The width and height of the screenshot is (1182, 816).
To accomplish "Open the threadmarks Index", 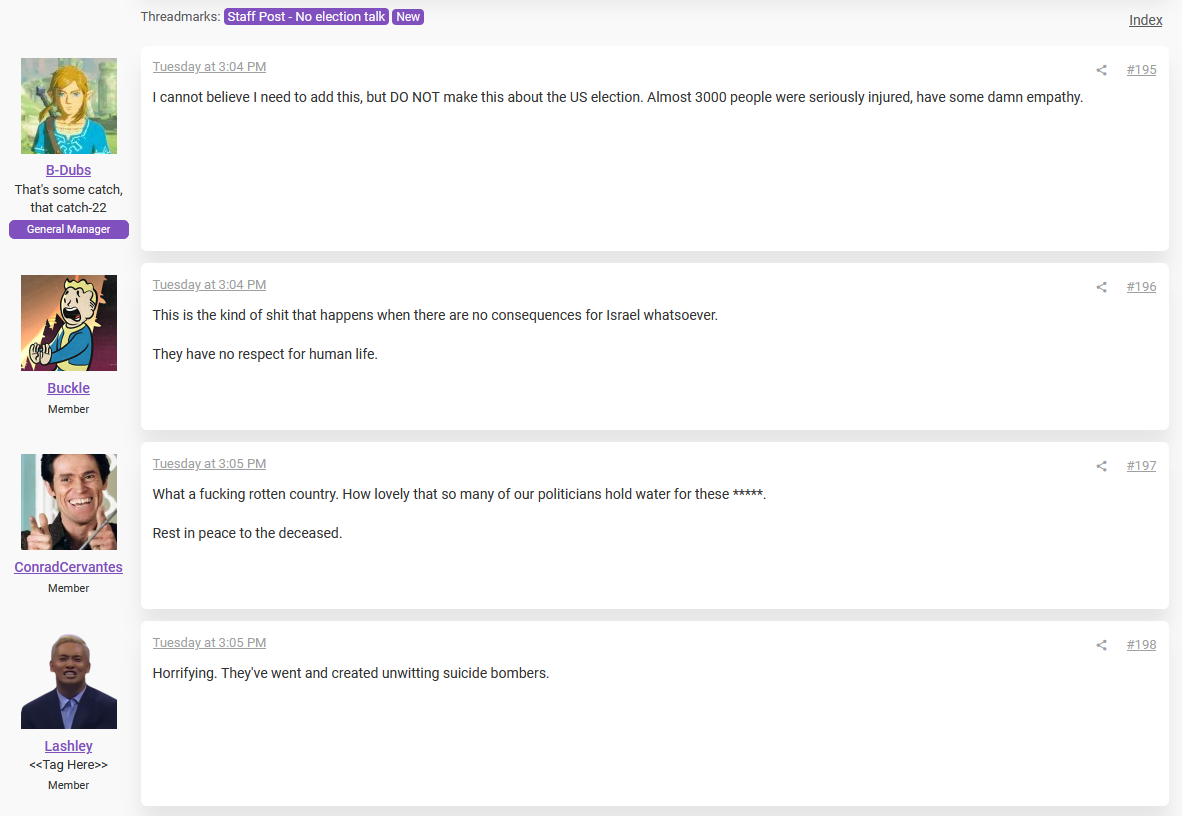I will (x=1145, y=20).
